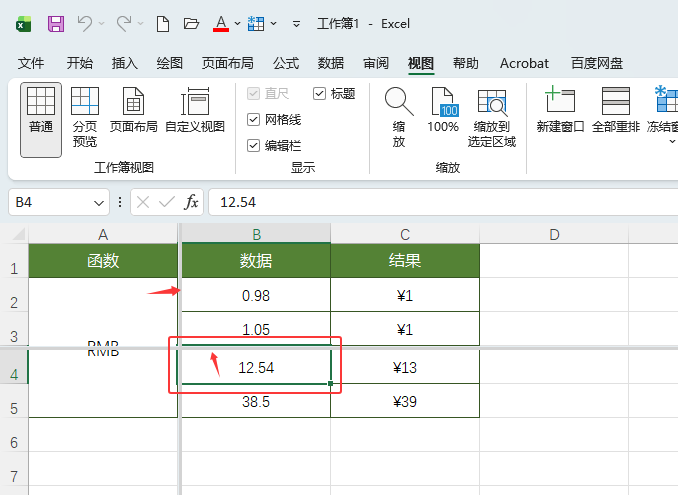Screen dimensions: 678x495
Task: Select result cell ¥39
Action: coord(405,401)
